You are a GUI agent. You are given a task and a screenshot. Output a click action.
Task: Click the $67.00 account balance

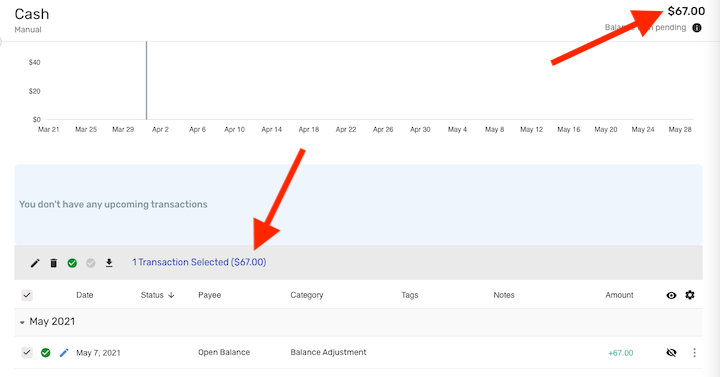[686, 11]
